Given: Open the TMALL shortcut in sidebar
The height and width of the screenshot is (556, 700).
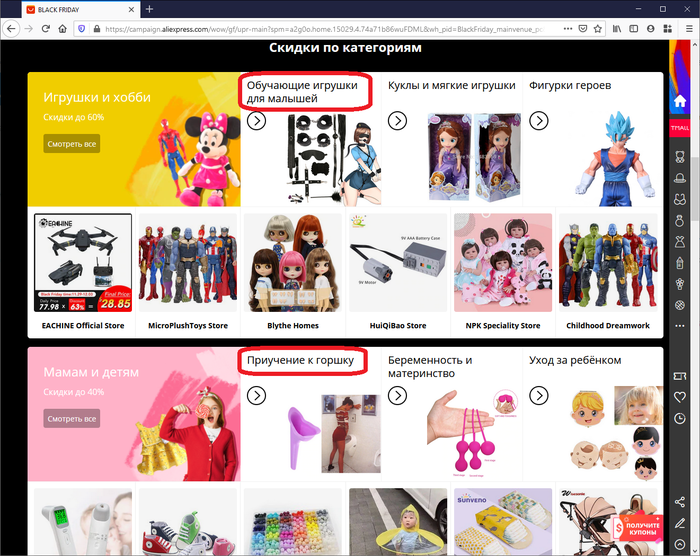Looking at the screenshot, I should point(680,129).
